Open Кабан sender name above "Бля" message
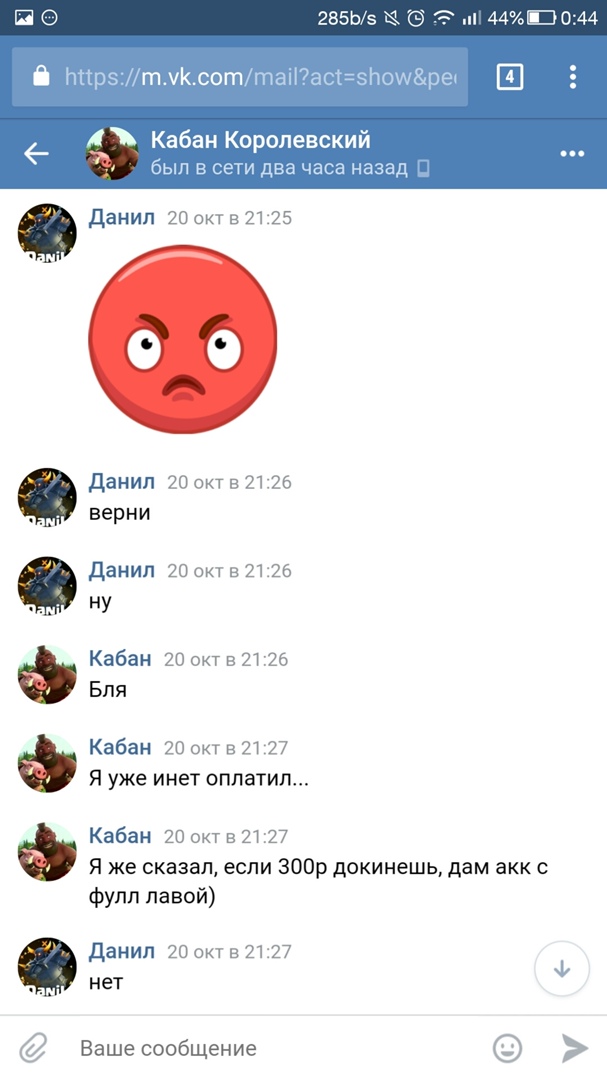 point(120,659)
